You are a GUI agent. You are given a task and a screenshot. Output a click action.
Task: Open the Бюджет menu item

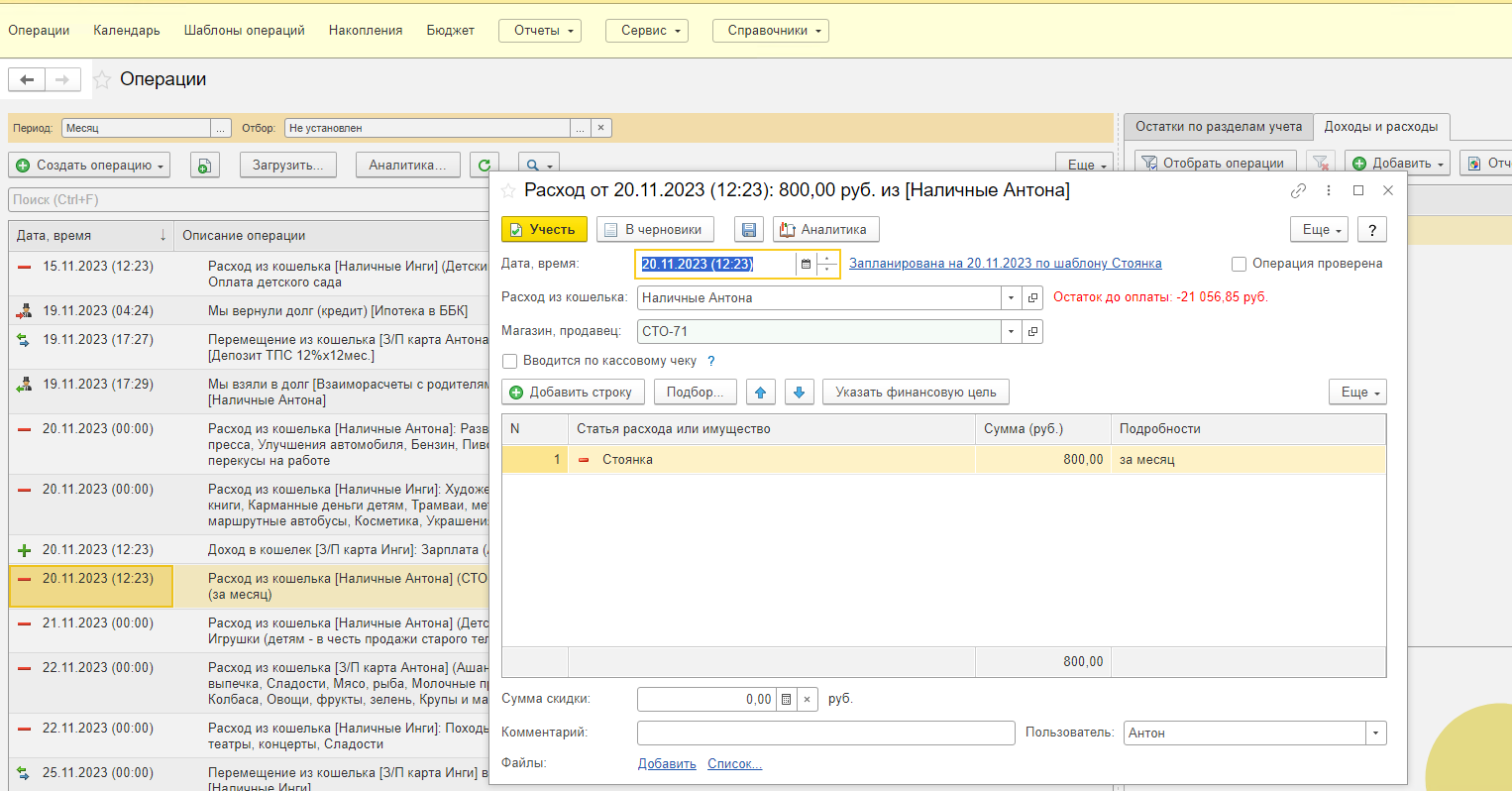[x=451, y=31]
